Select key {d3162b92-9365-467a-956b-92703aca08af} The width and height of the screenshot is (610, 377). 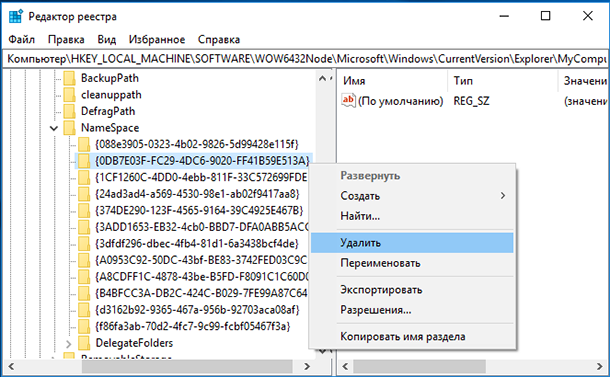coord(197,310)
